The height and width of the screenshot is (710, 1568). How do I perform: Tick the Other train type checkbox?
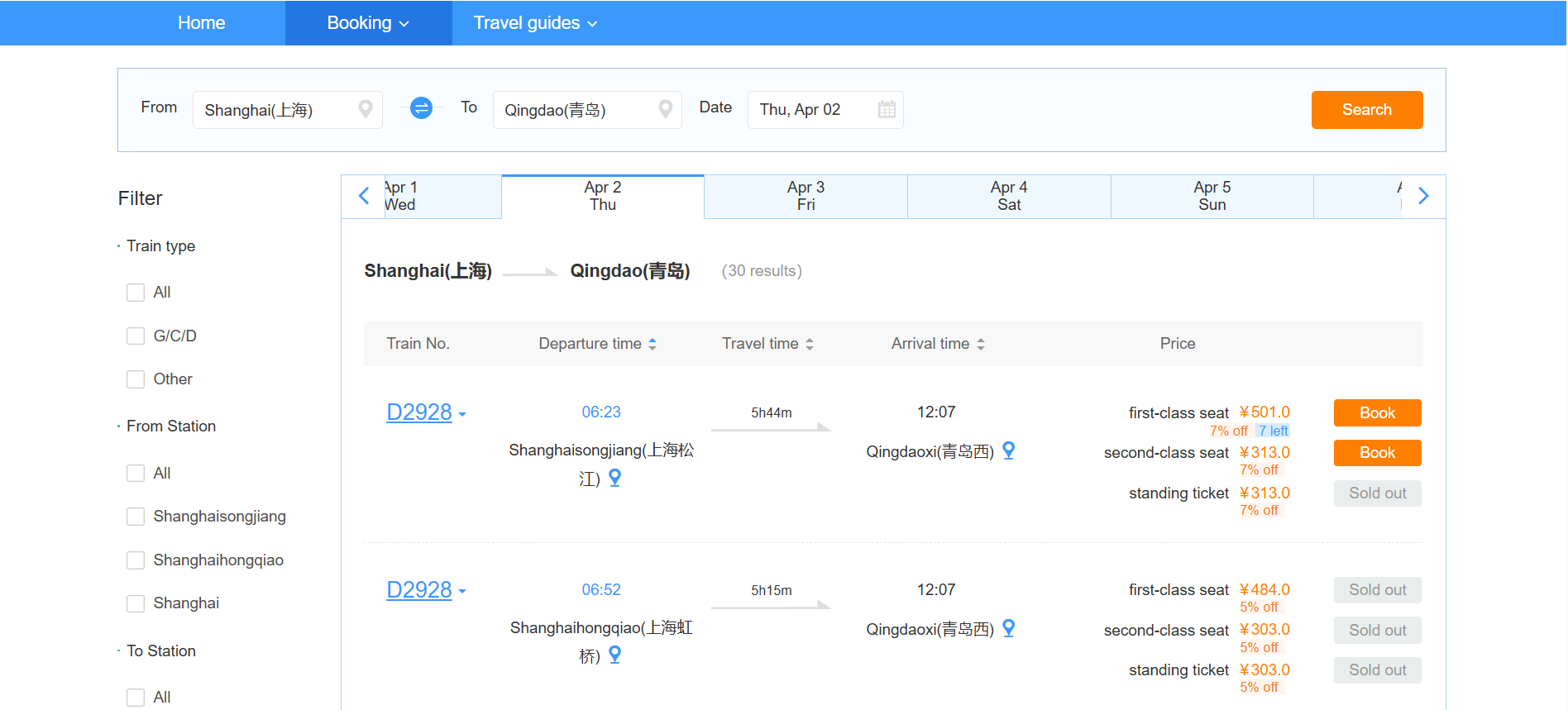136,379
